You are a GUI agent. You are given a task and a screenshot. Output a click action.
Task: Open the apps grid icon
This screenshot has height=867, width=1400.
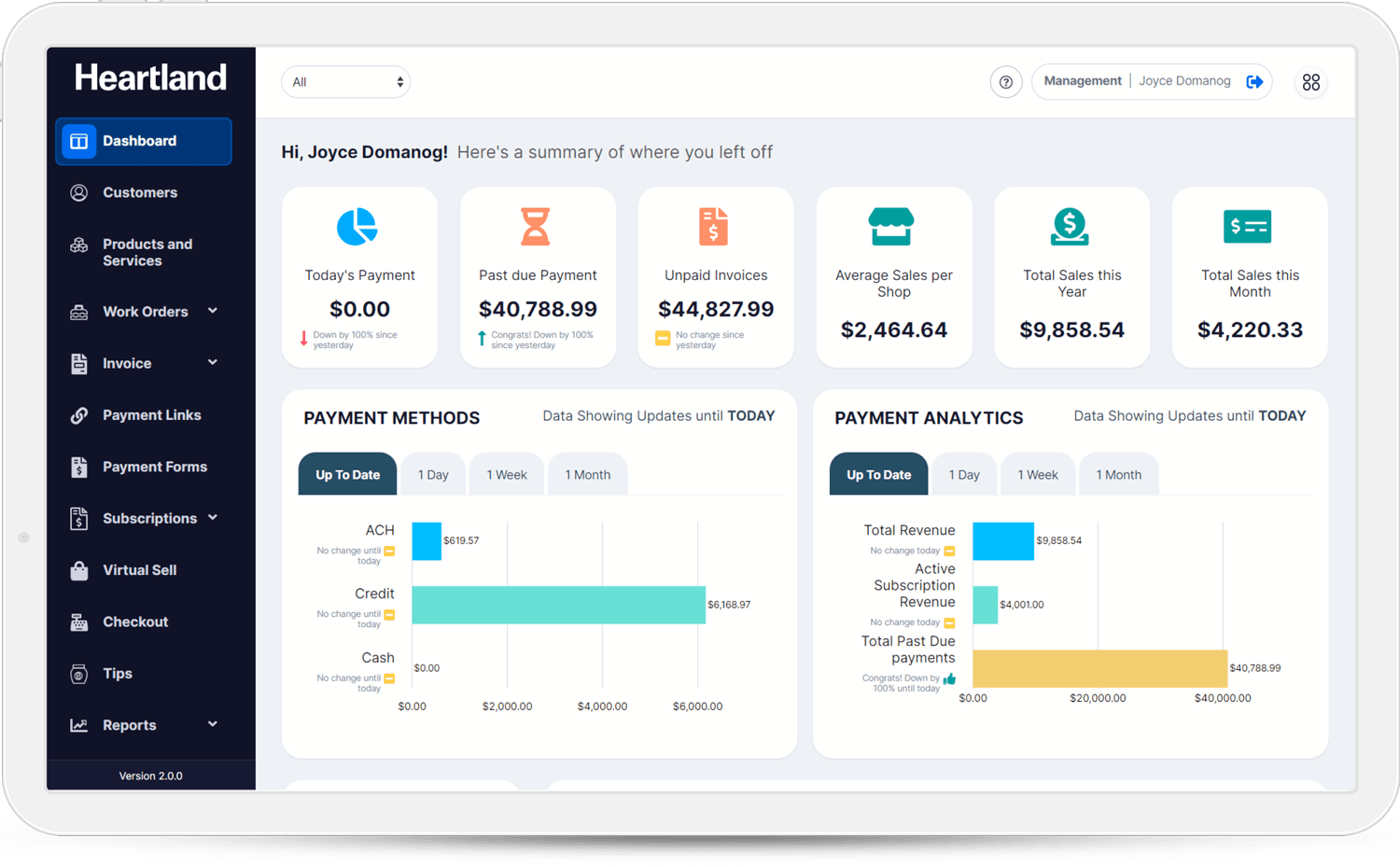tap(1310, 82)
